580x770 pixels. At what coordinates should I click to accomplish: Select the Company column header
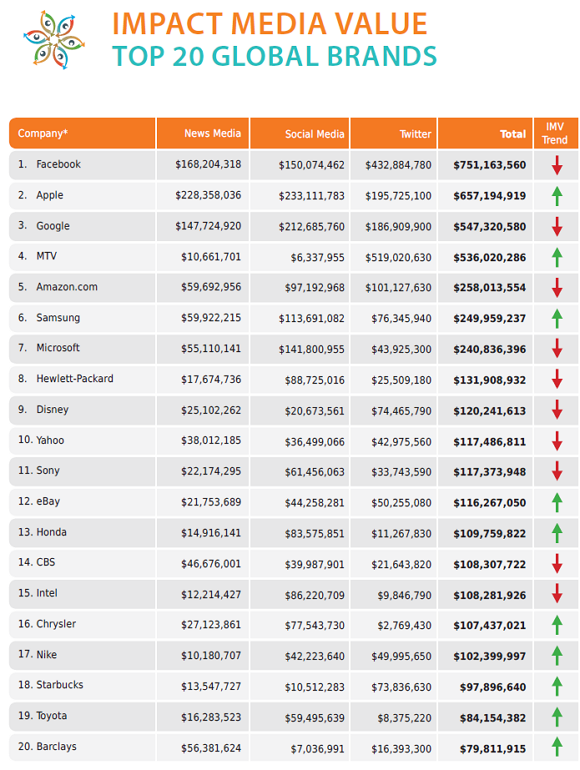82,133
